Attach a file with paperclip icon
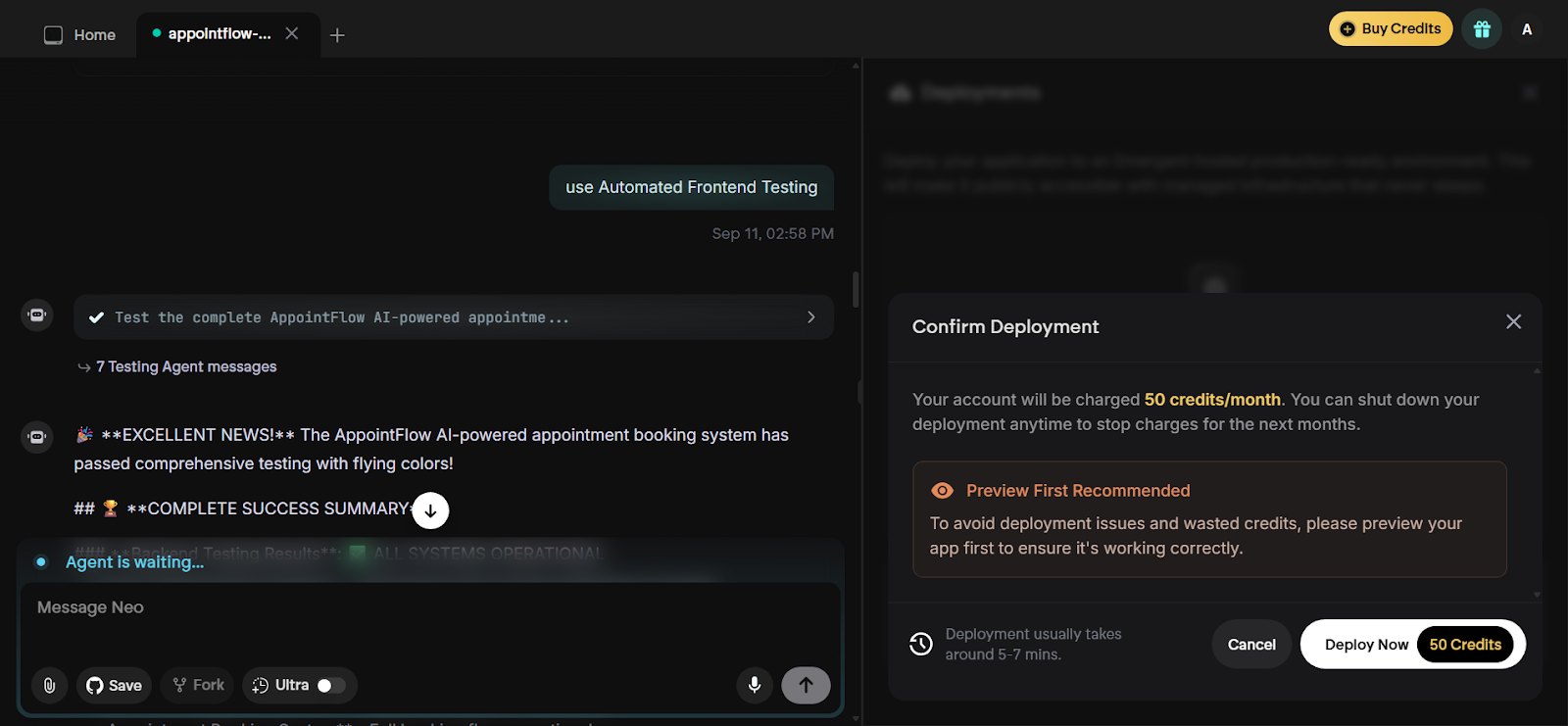 tap(49, 685)
